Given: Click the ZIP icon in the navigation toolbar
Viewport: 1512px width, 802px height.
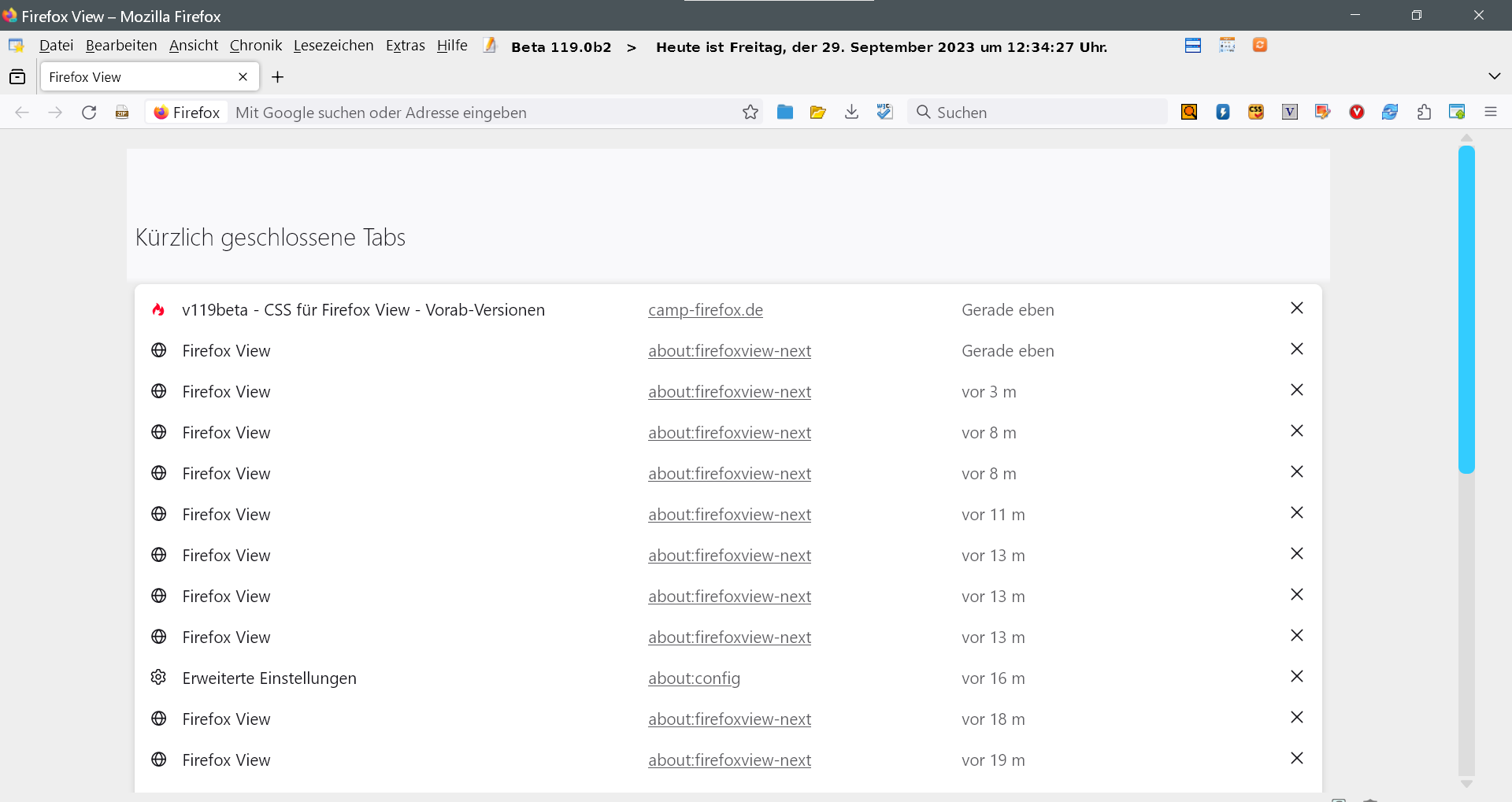Looking at the screenshot, I should click(122, 113).
